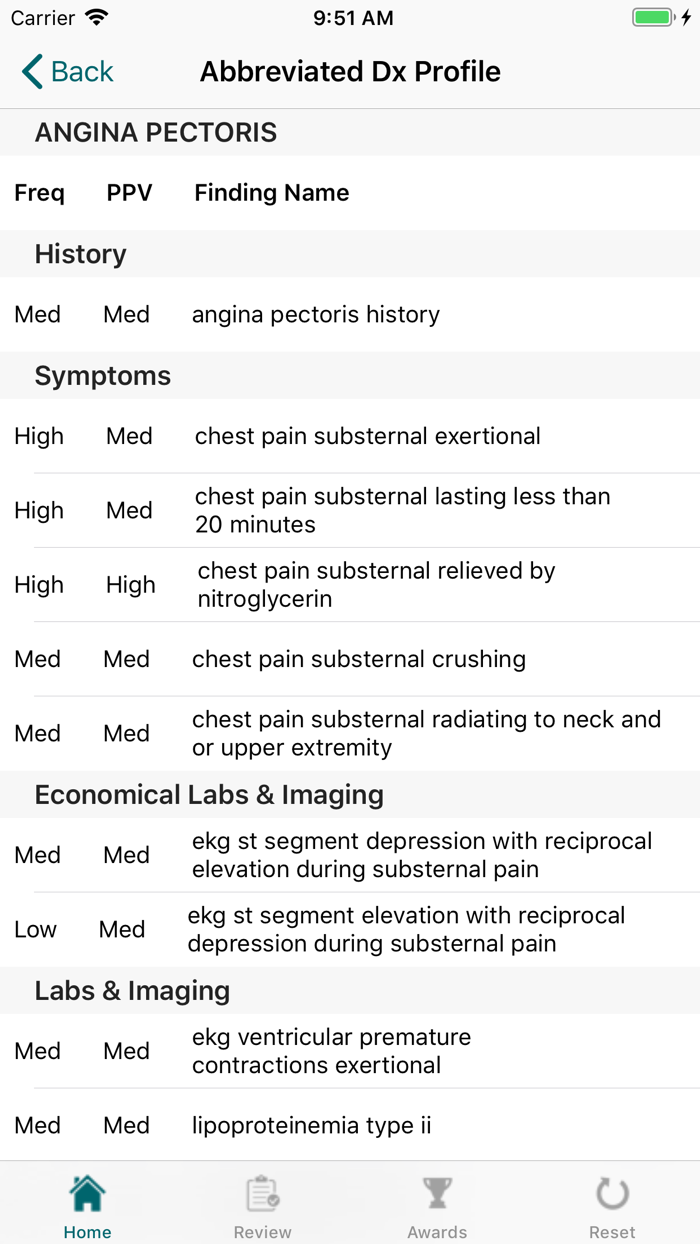Select chest pain substernal exertional row
The image size is (700, 1244).
pos(367,437)
